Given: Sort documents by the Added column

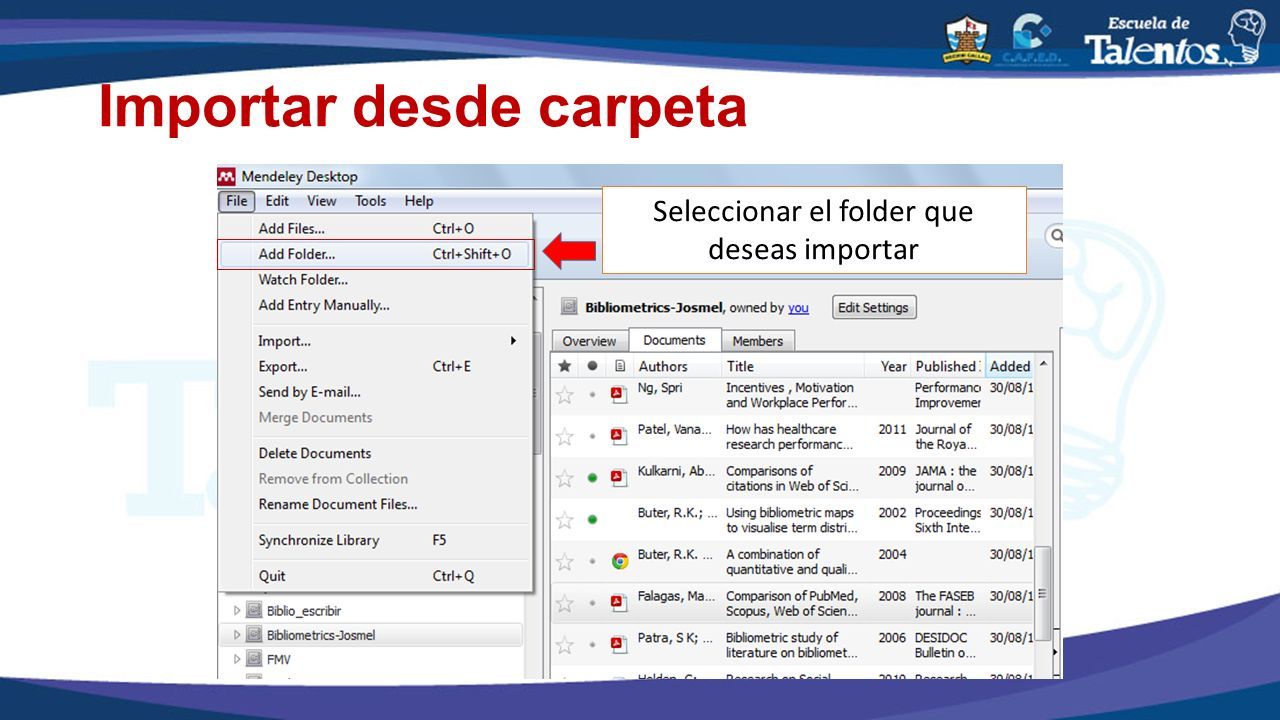Looking at the screenshot, I should [x=1010, y=366].
